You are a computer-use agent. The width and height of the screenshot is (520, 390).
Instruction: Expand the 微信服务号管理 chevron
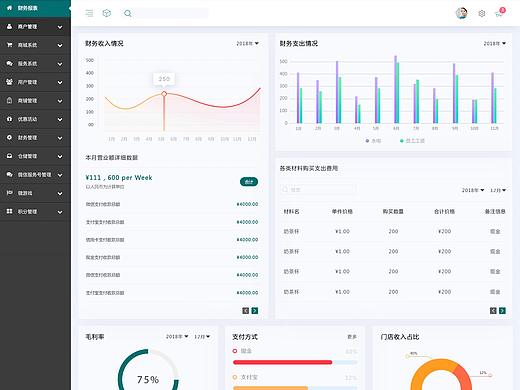click(x=60, y=175)
